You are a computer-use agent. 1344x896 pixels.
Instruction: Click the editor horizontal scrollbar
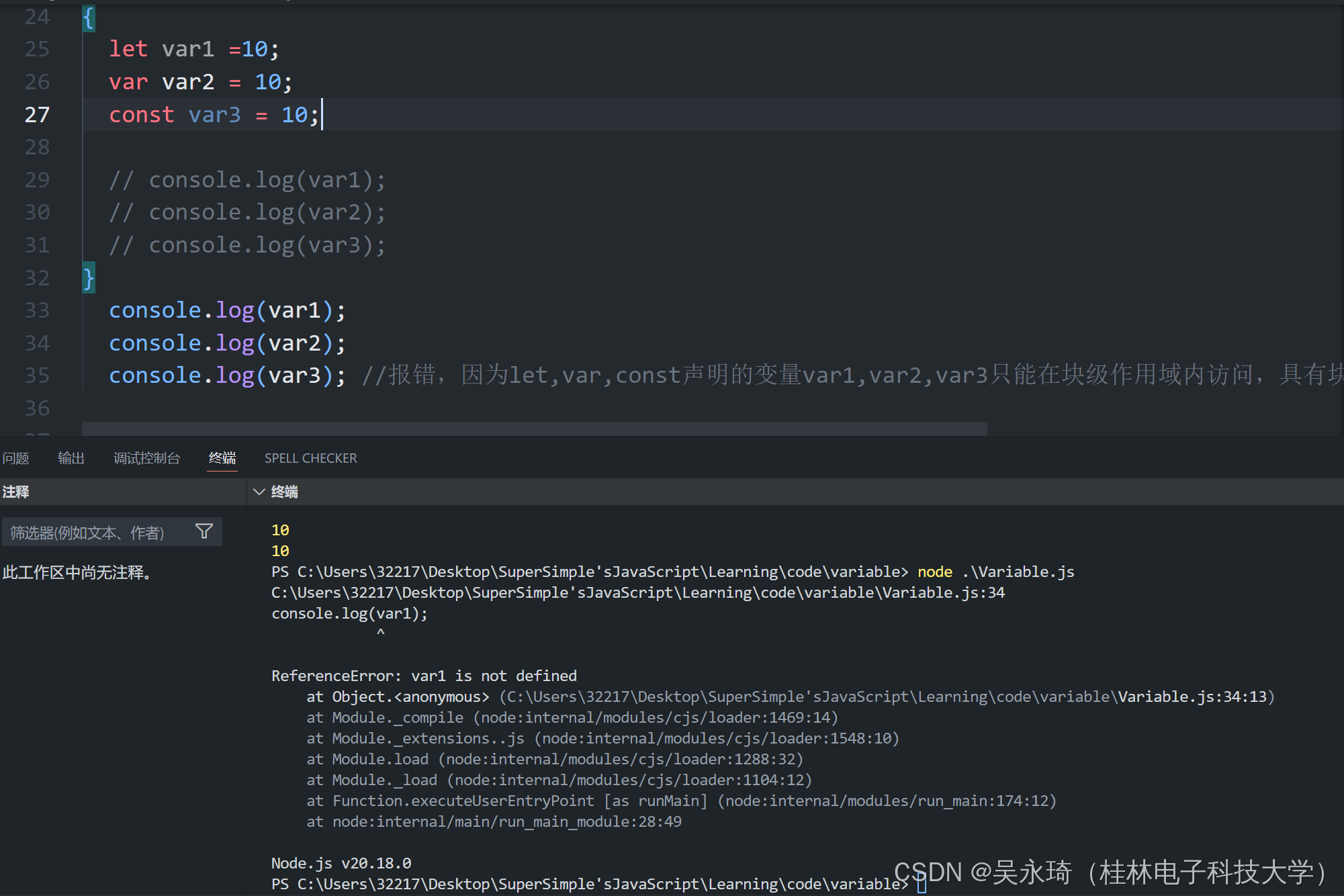tap(534, 429)
